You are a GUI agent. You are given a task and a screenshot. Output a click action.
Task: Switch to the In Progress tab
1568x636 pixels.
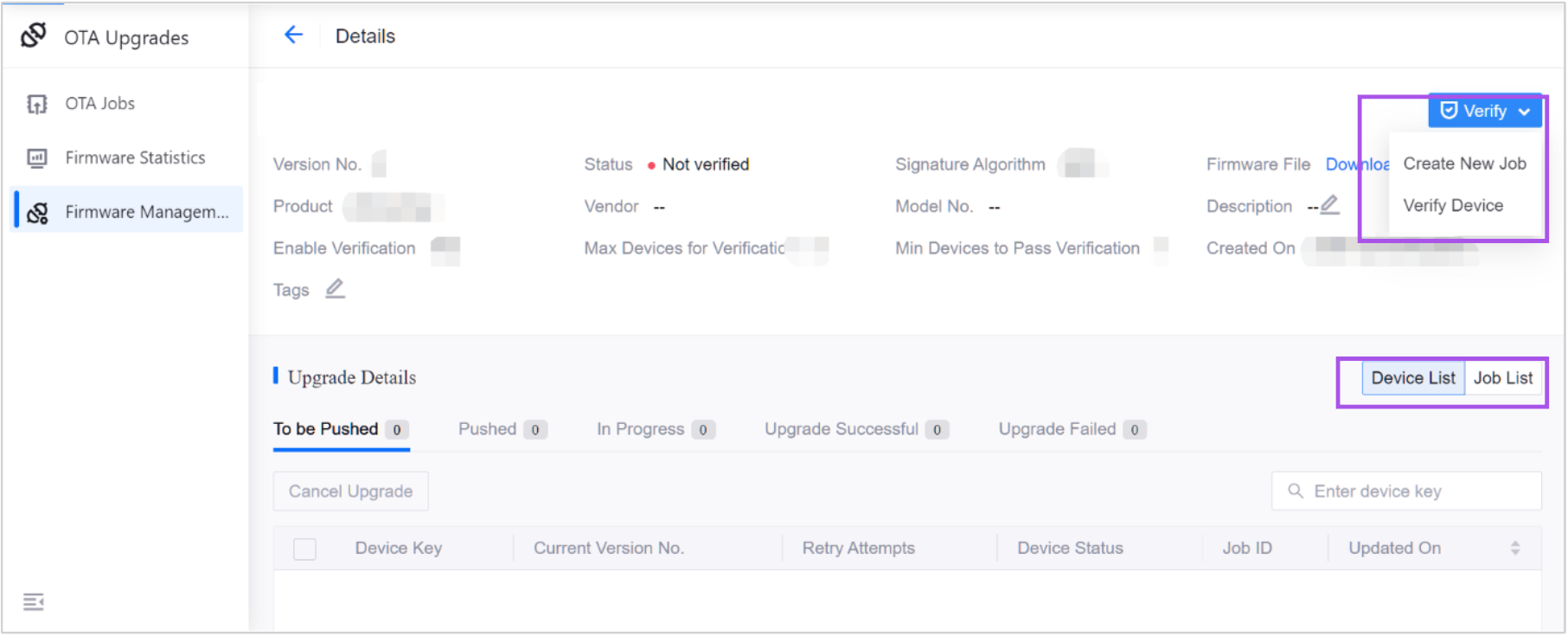click(656, 429)
